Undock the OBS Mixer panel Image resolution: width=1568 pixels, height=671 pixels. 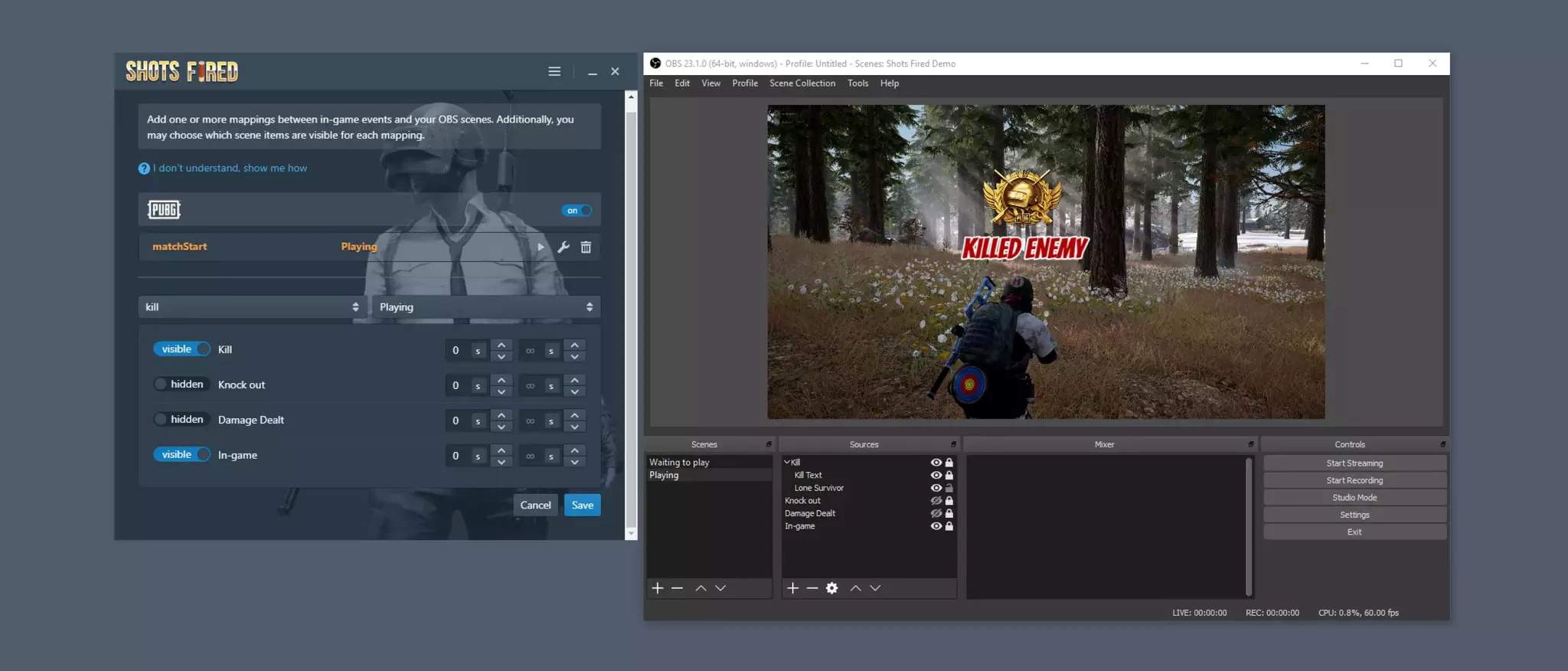[1251, 444]
